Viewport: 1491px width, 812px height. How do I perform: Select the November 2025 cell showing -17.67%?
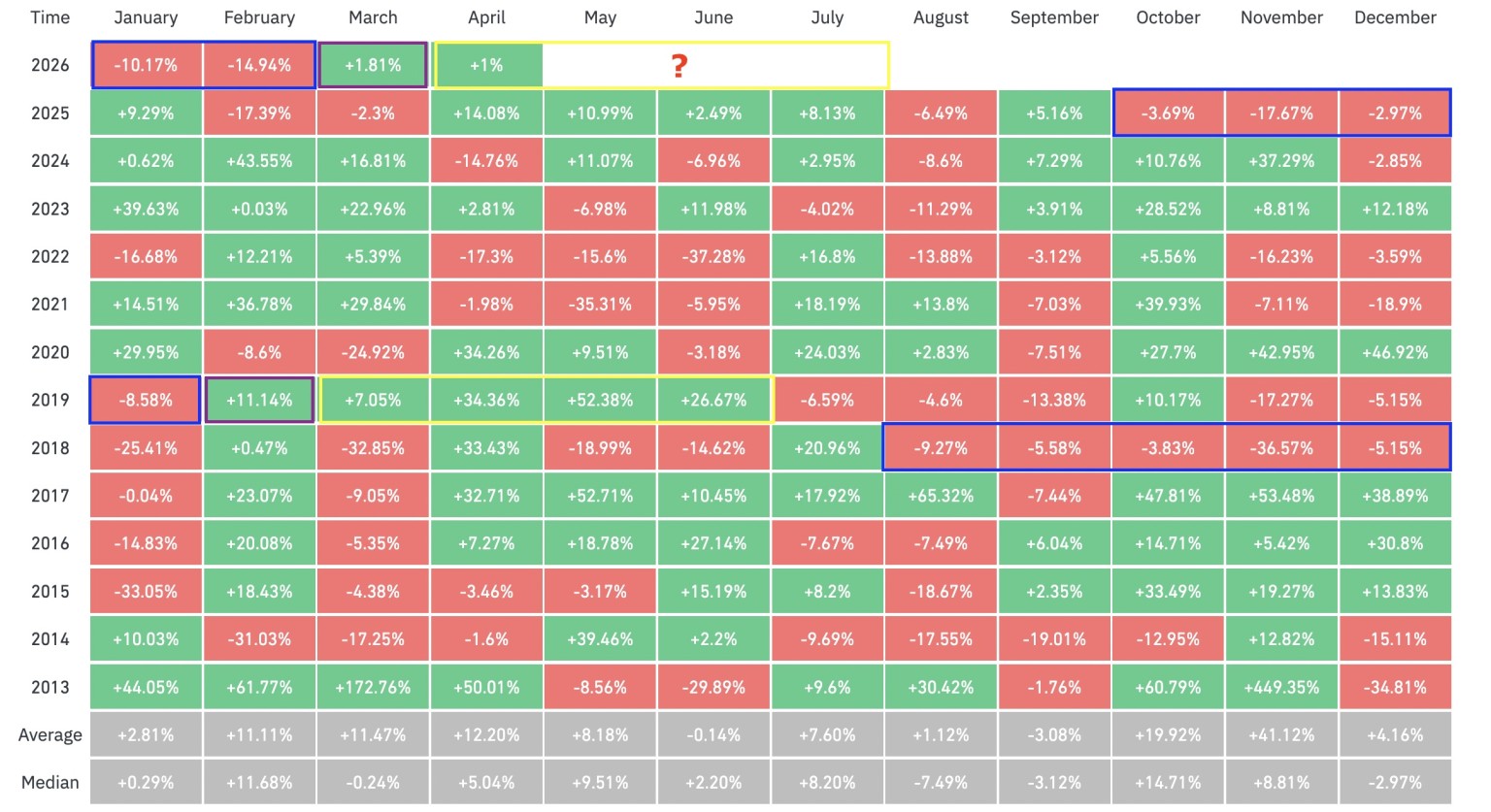(x=1281, y=114)
